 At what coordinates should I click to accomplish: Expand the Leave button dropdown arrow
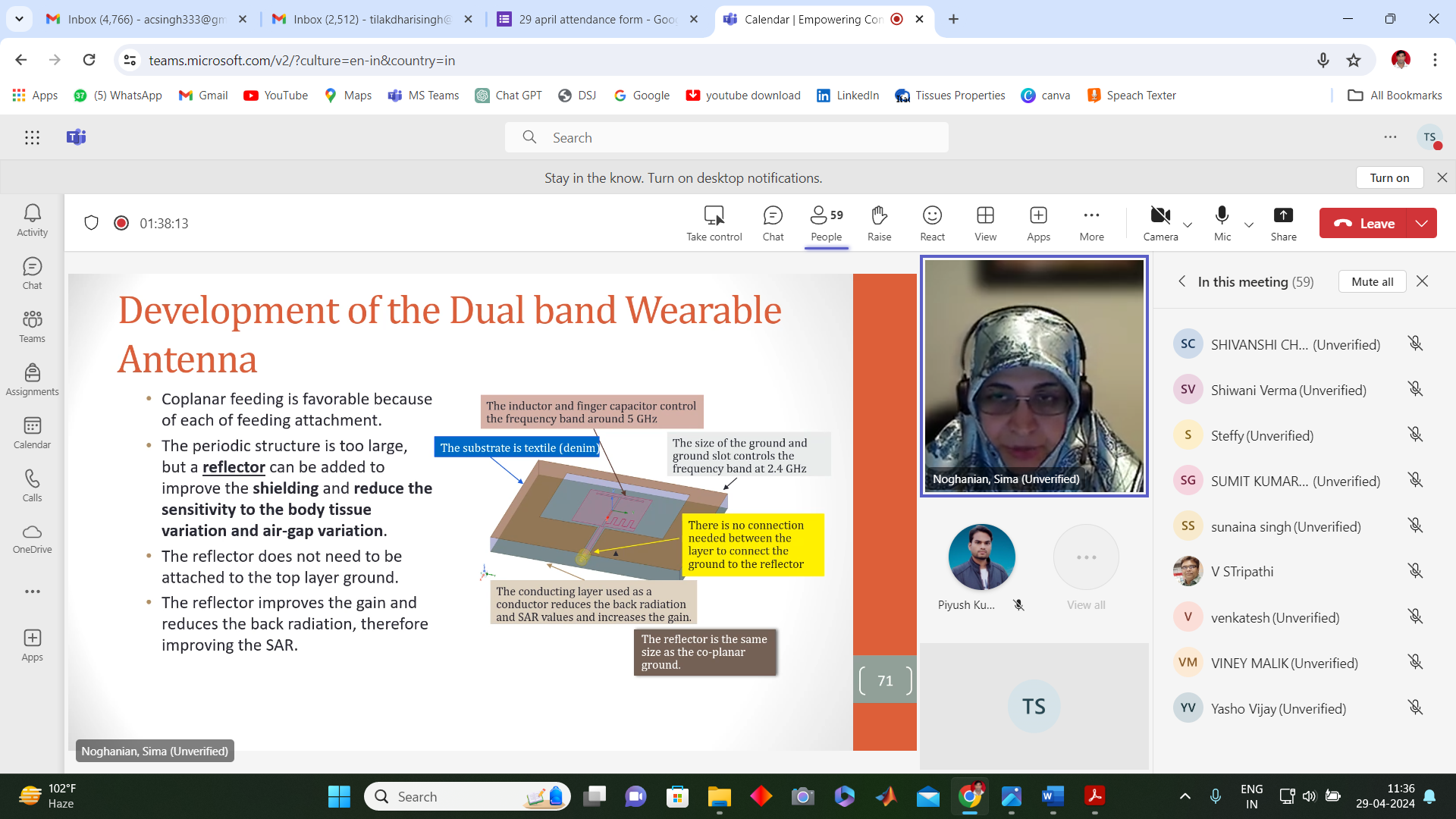tap(1422, 223)
